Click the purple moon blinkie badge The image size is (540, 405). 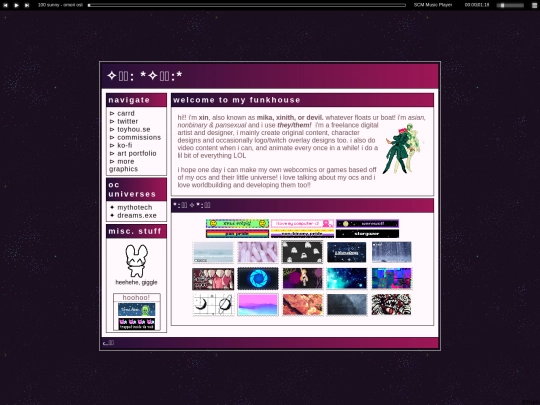click(367, 224)
